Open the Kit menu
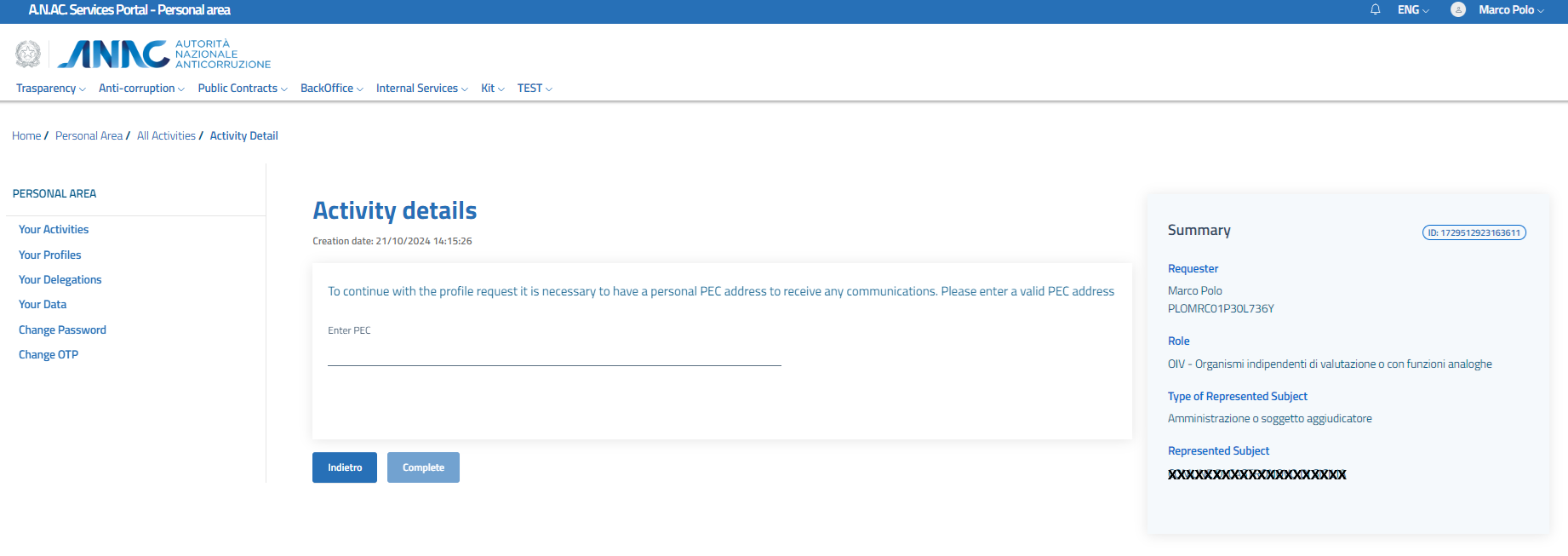1568x556 pixels. 492,89
